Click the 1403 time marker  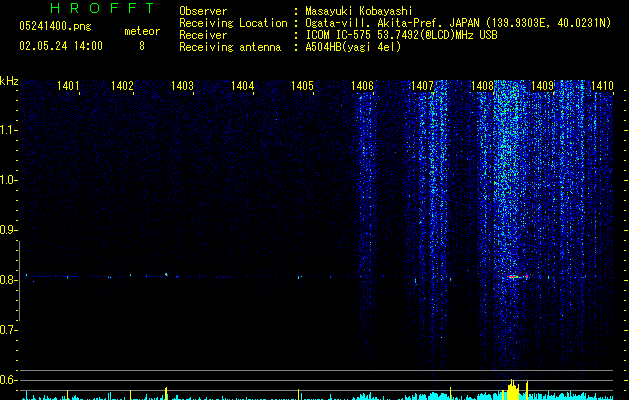(x=183, y=85)
